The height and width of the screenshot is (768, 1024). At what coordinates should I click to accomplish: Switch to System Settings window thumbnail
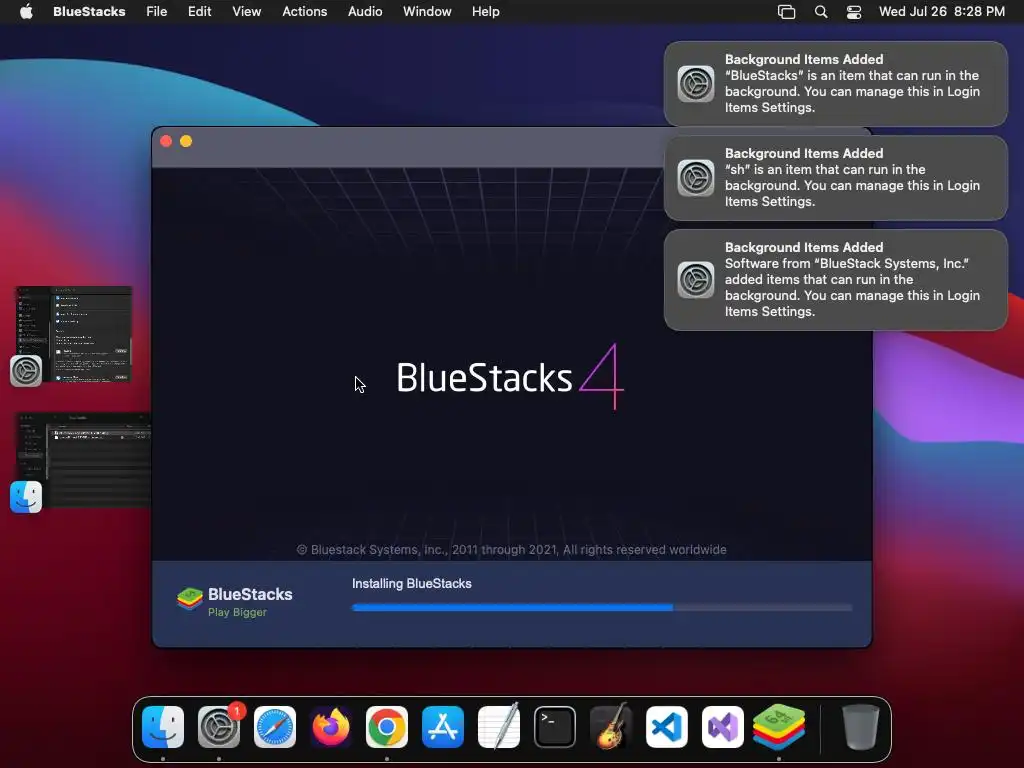pyautogui.click(x=73, y=334)
